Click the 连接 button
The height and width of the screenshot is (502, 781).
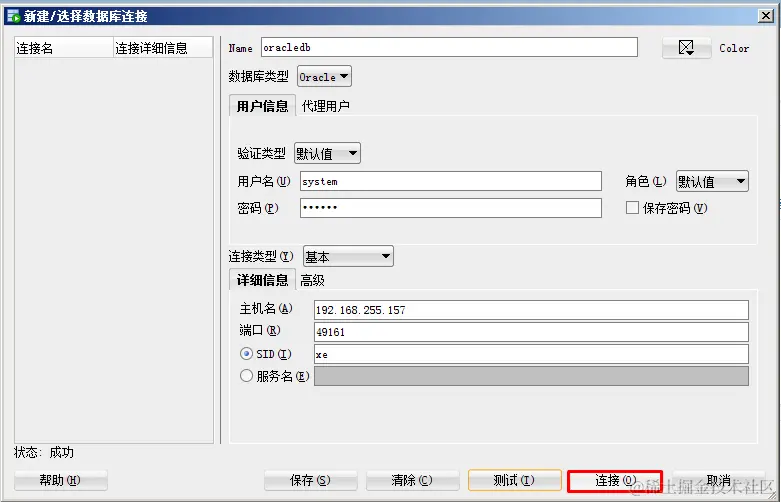point(615,481)
